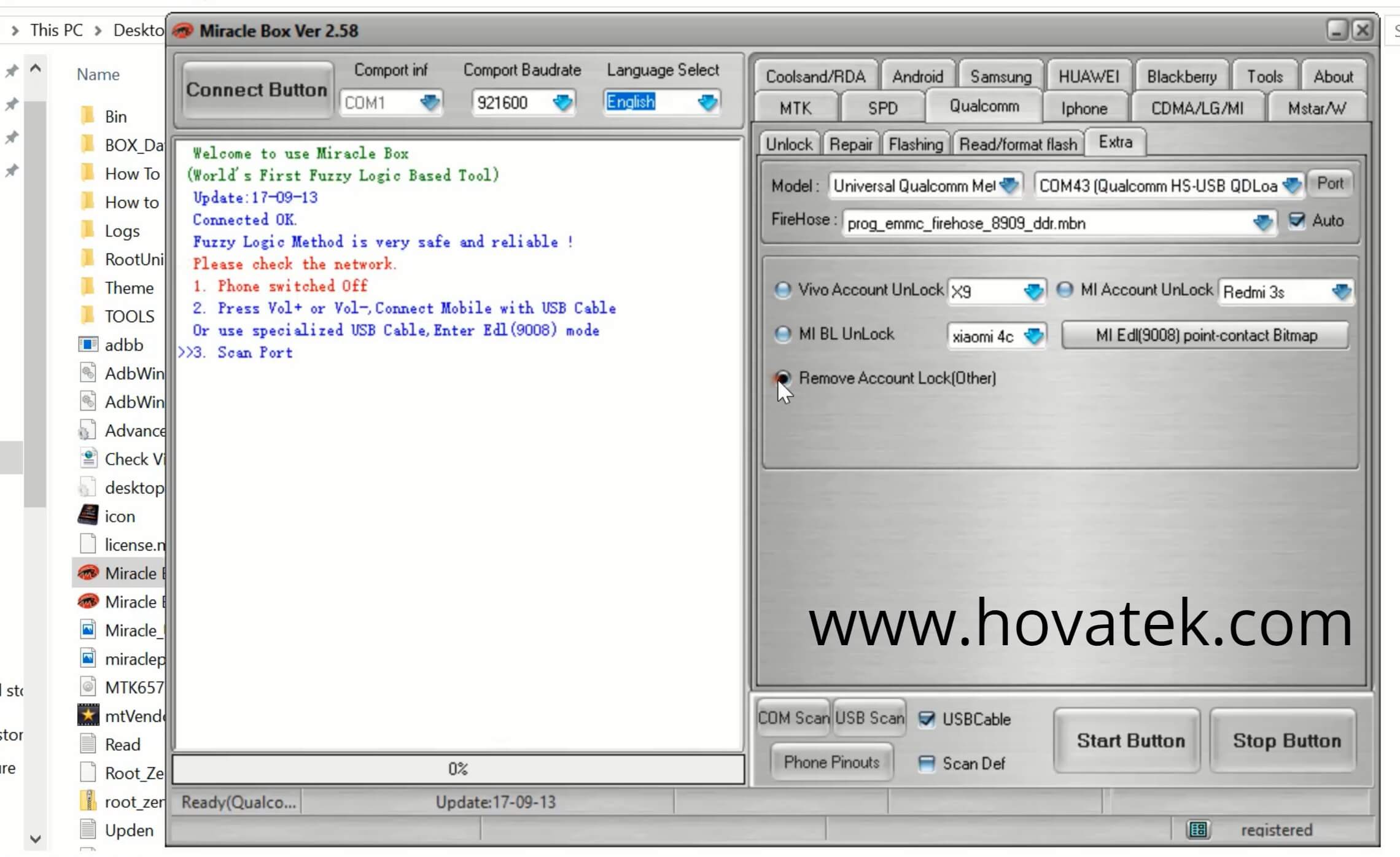Screen dimensions: 1400x857
Task: Switch to the Unlock sub-tab
Action: pyautogui.click(x=789, y=144)
